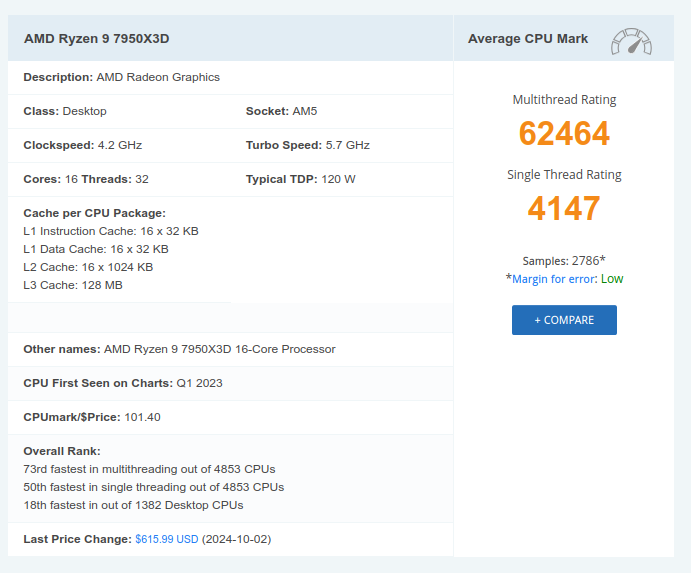Click the + COMPARE button
The width and height of the screenshot is (691, 573).
(564, 320)
